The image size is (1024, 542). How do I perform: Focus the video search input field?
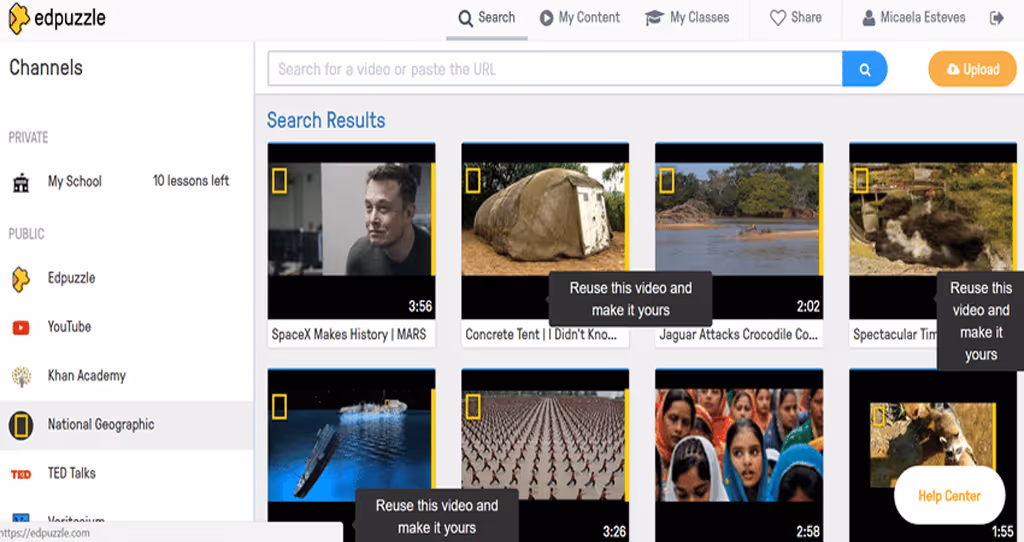point(555,69)
